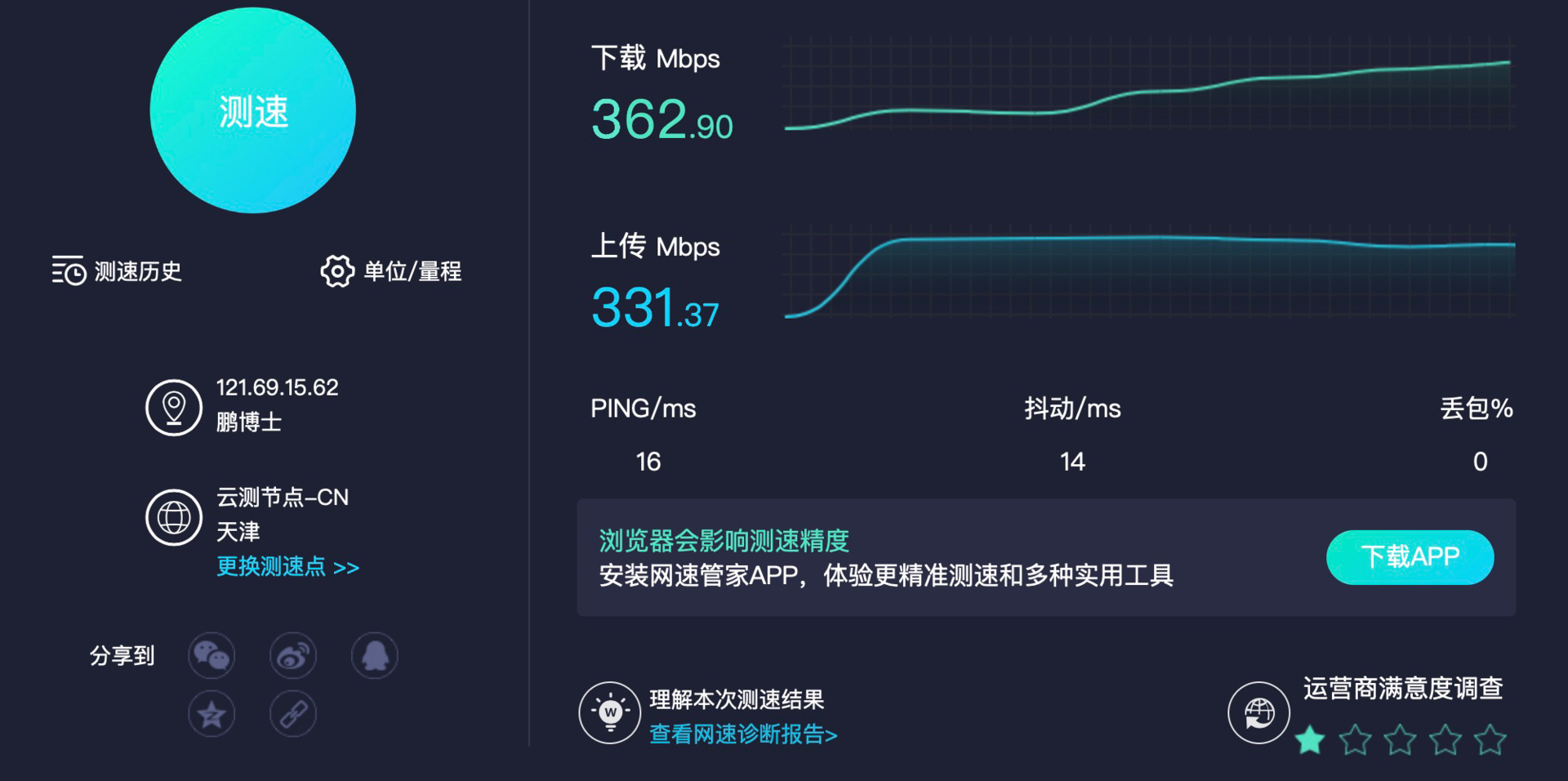Share result to Weibo
1568x781 pixels.
click(293, 655)
